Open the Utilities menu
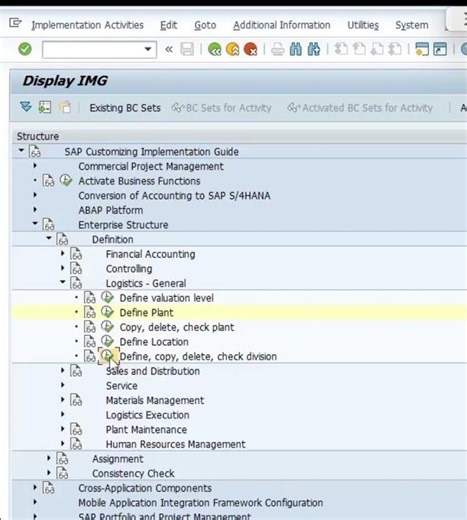This screenshot has height=520, width=467. pyautogui.click(x=363, y=25)
